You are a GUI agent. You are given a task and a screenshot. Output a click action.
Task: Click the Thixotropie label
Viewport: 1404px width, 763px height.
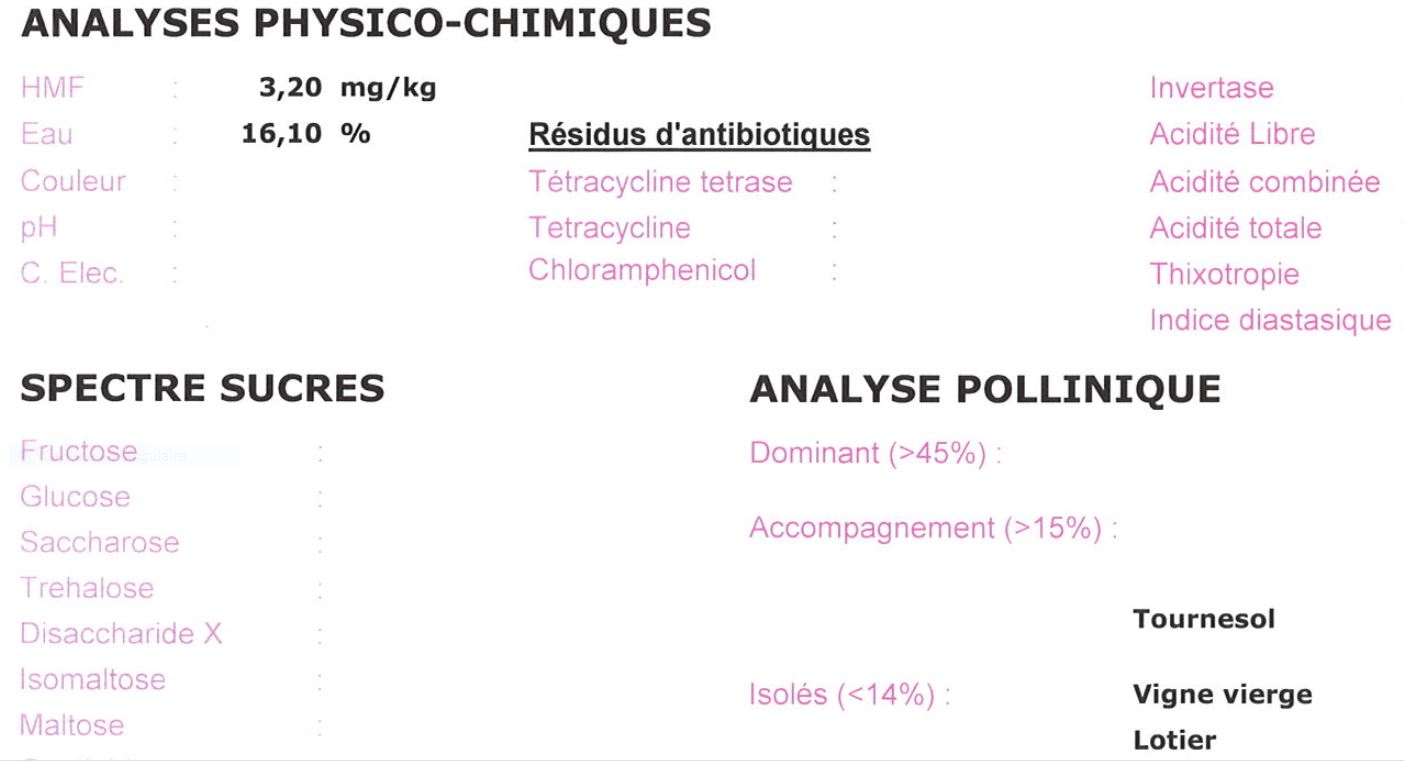pyautogui.click(x=1224, y=274)
